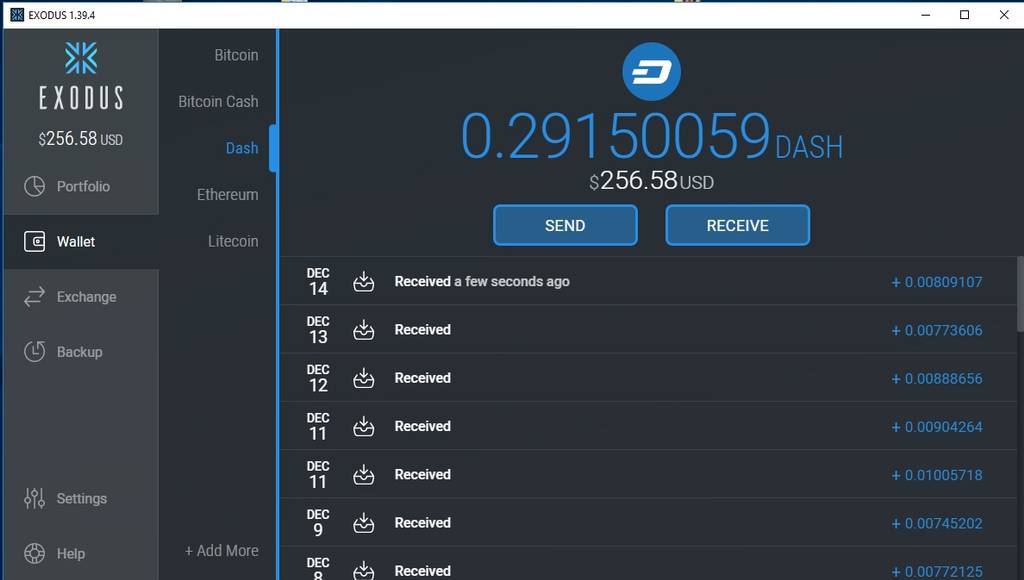The image size is (1024, 580).
Task: Select Litecoin in the asset list
Action: [x=233, y=241]
